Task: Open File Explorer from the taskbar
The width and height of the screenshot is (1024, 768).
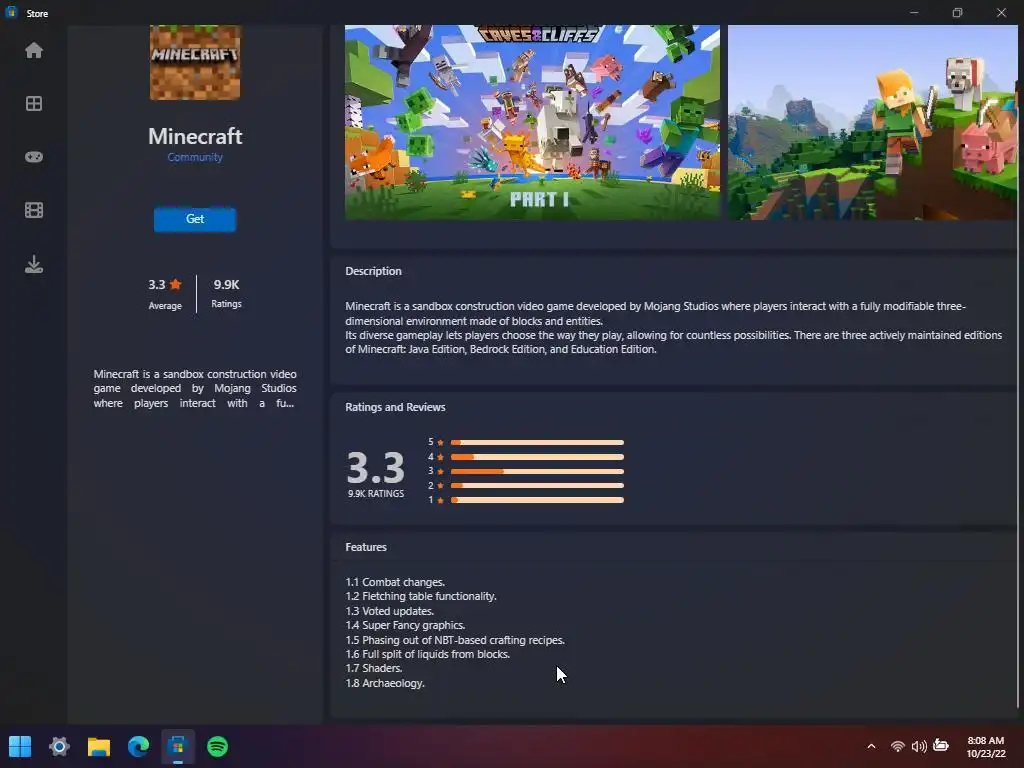Action: pyautogui.click(x=99, y=746)
